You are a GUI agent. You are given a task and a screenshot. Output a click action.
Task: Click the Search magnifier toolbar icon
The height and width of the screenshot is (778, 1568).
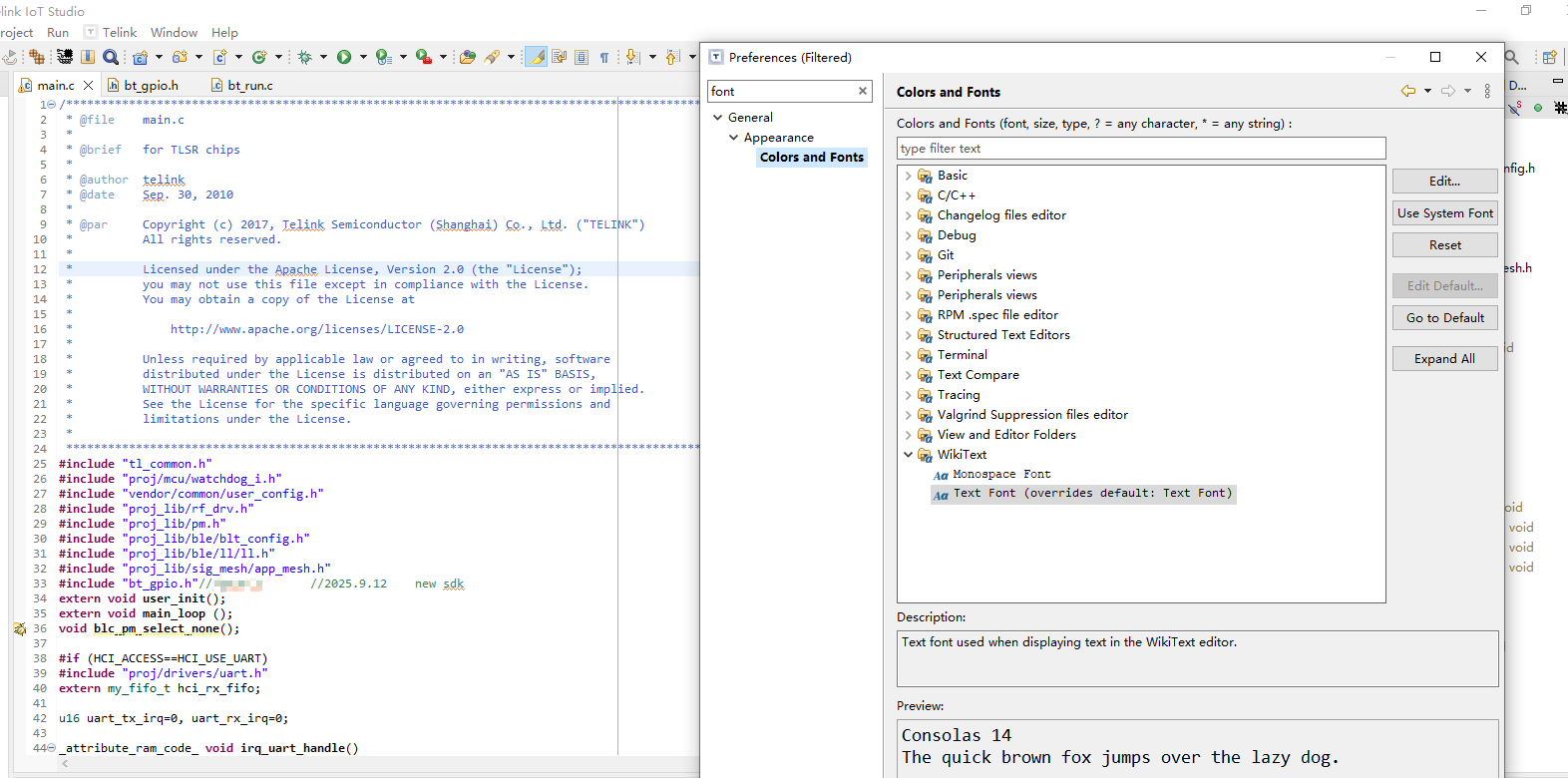(111, 57)
